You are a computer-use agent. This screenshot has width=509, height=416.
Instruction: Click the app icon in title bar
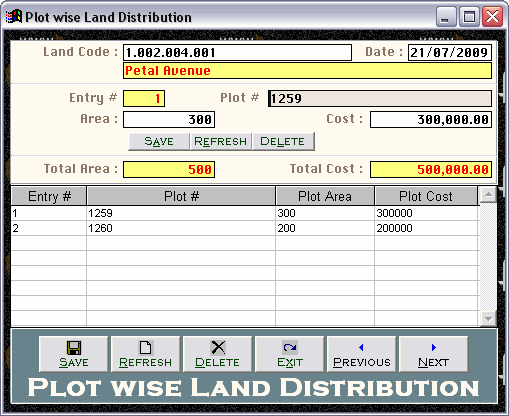14,17
